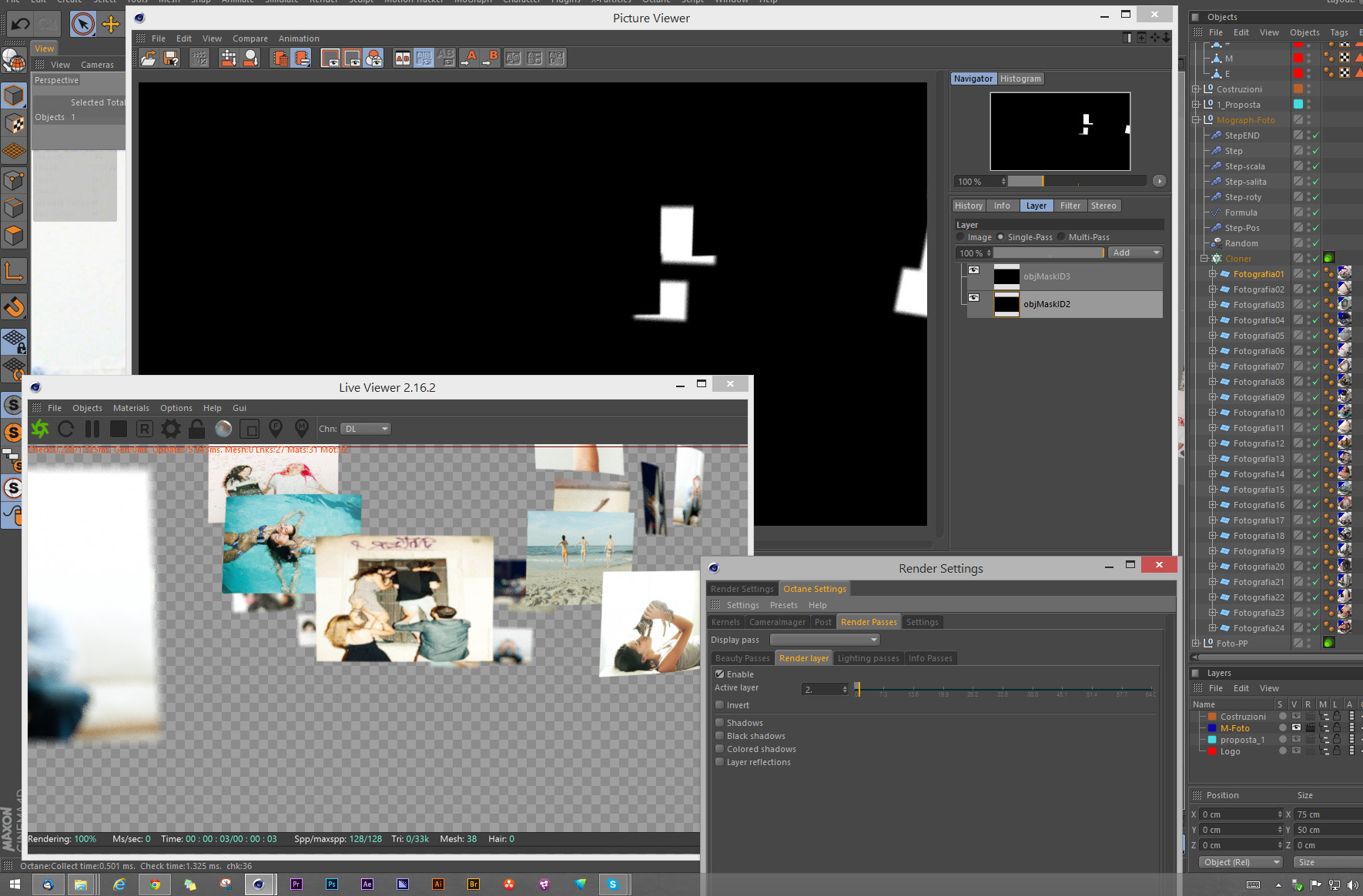The height and width of the screenshot is (896, 1363).
Task: Click the pick material M pin icon
Action: [x=302, y=428]
